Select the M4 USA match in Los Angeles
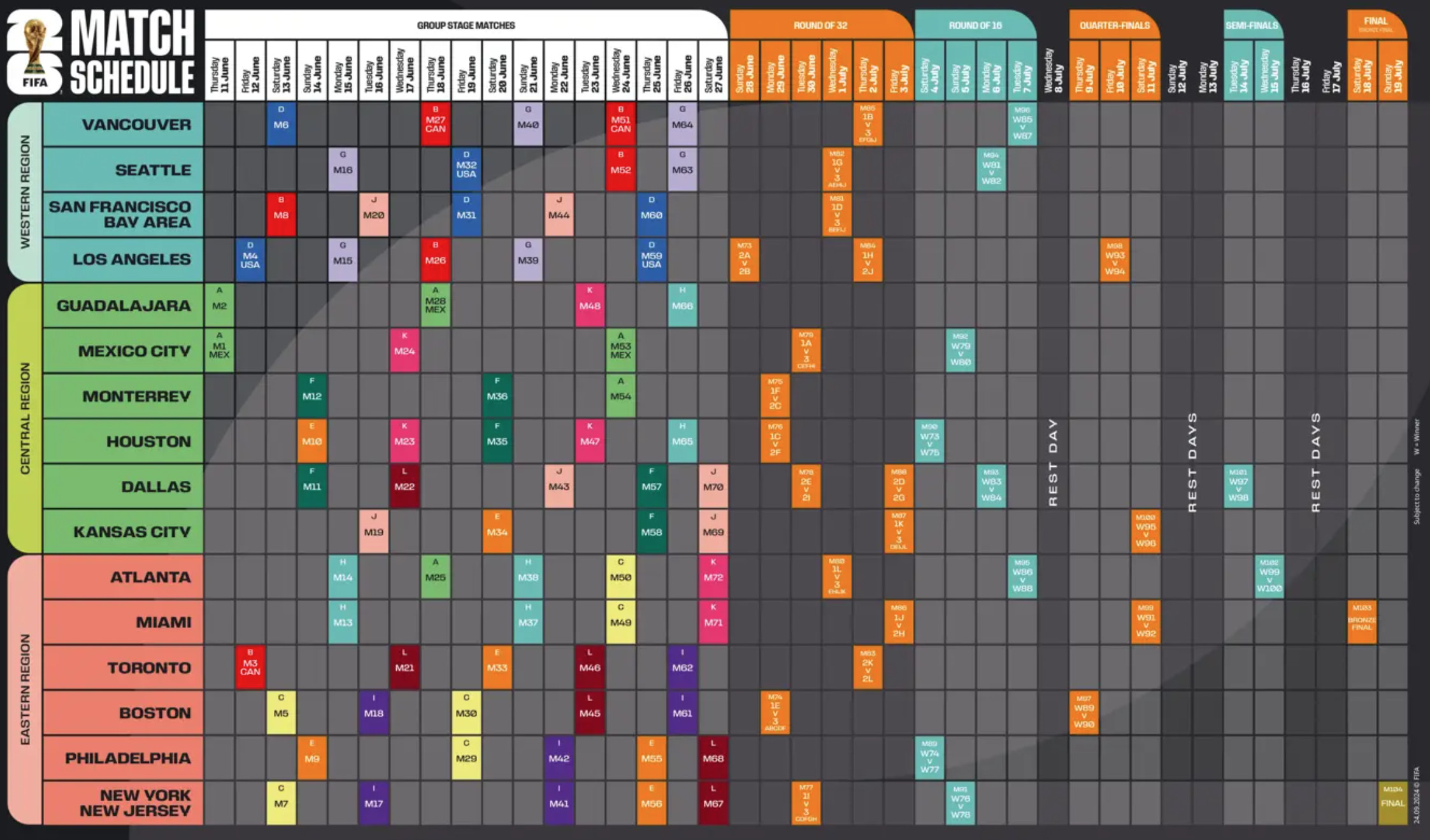Viewport: 1430px width, 840px height. tap(250, 260)
